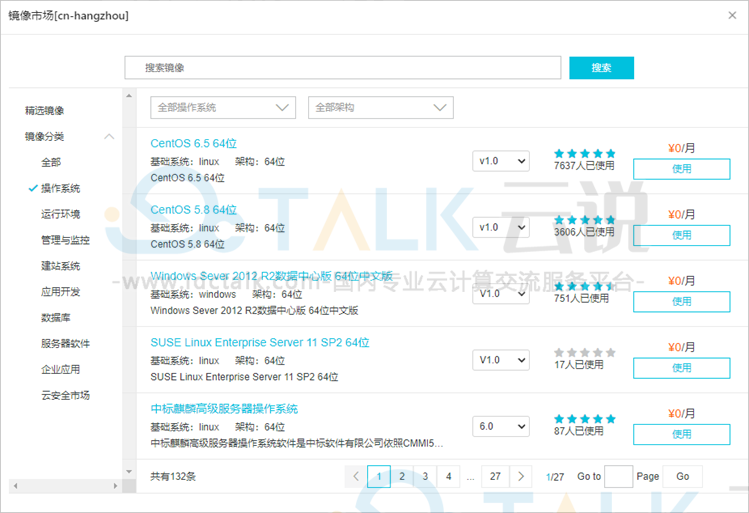Image resolution: width=749 pixels, height=513 pixels.
Task: Open SUSE Linux Enterprise Server 11 SP2 link
Action: click(260, 342)
